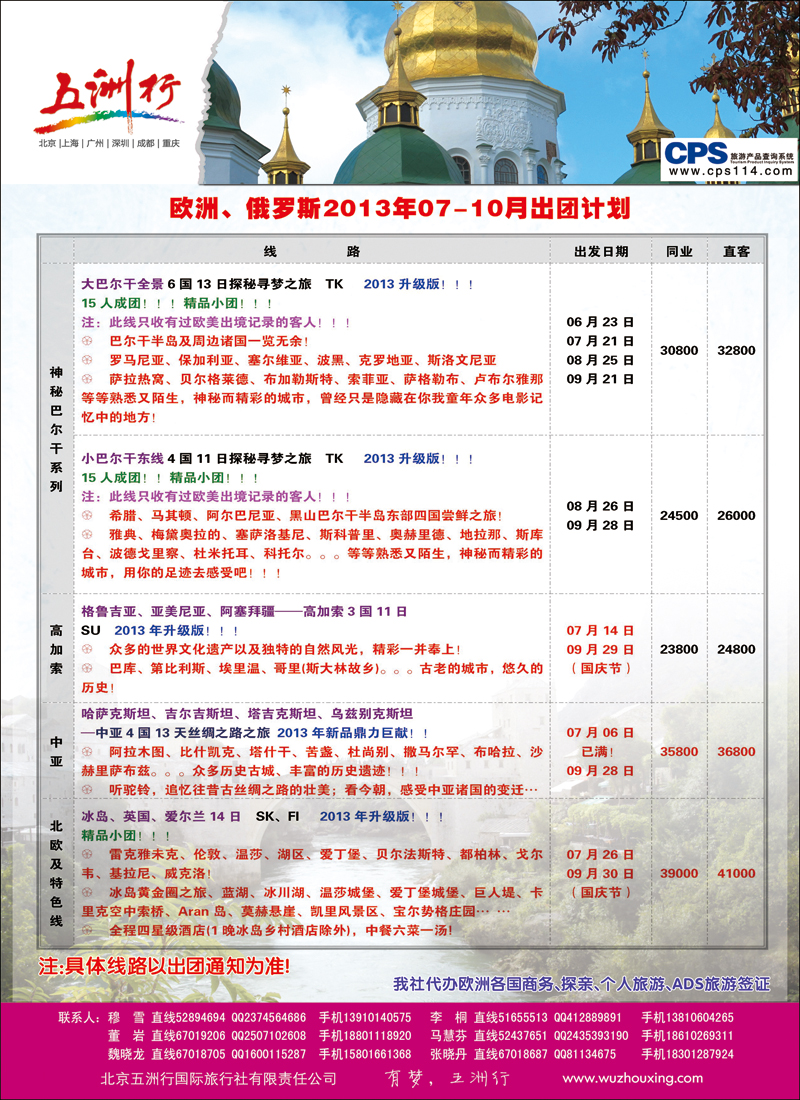The image size is (800, 1100).
Task: Click the 北欧及特色线 category label
Action: click(56, 873)
